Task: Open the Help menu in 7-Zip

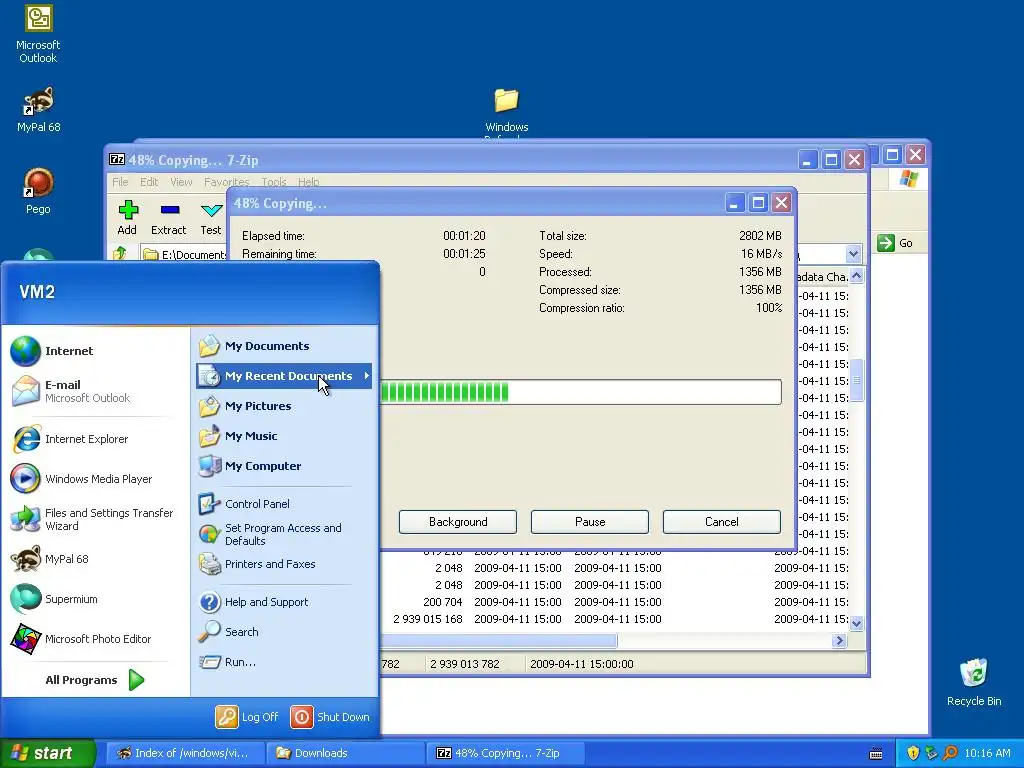Action: [308, 182]
